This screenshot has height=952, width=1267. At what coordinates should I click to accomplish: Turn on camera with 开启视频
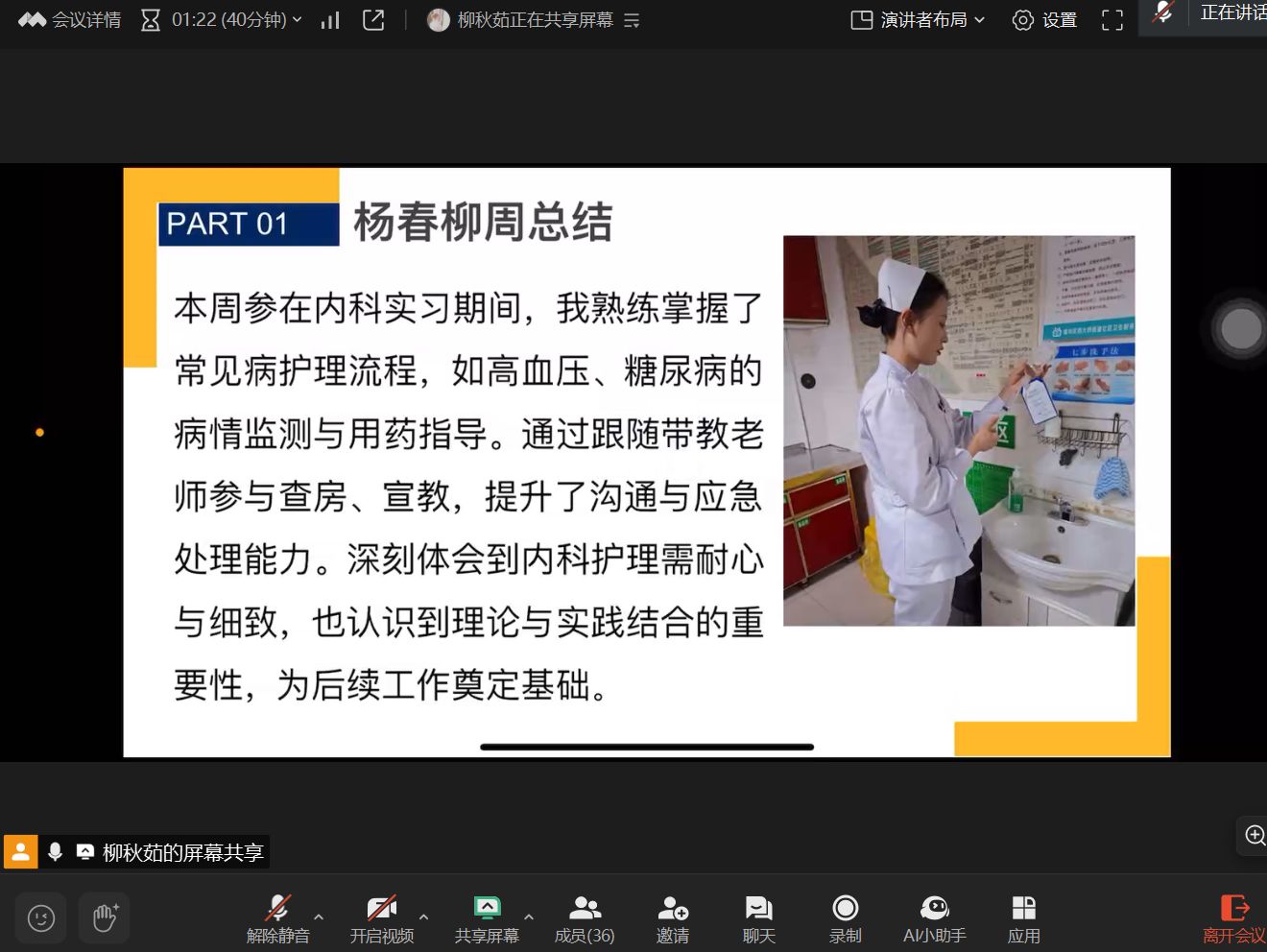(381, 919)
